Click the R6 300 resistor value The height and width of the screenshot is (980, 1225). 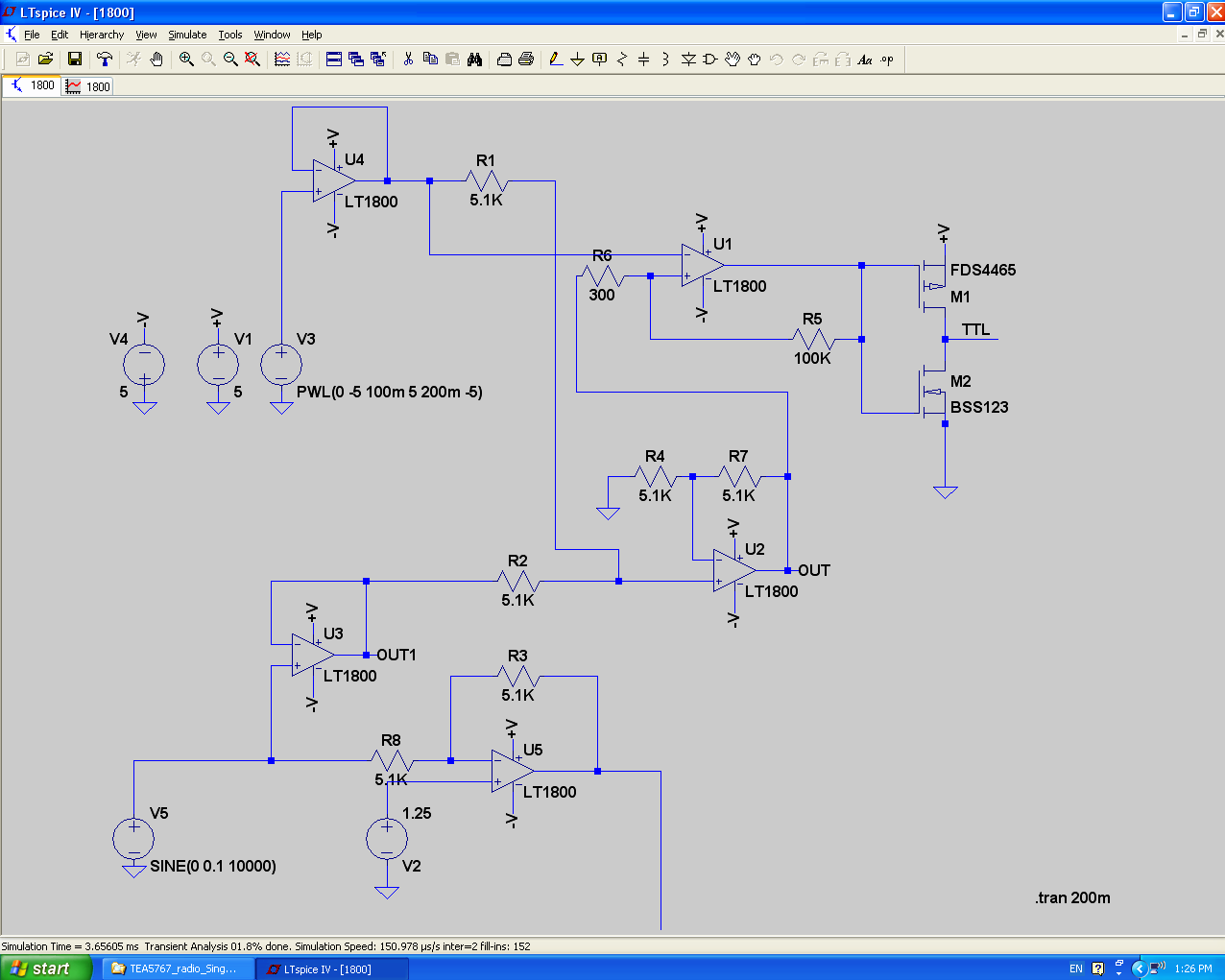[602, 295]
